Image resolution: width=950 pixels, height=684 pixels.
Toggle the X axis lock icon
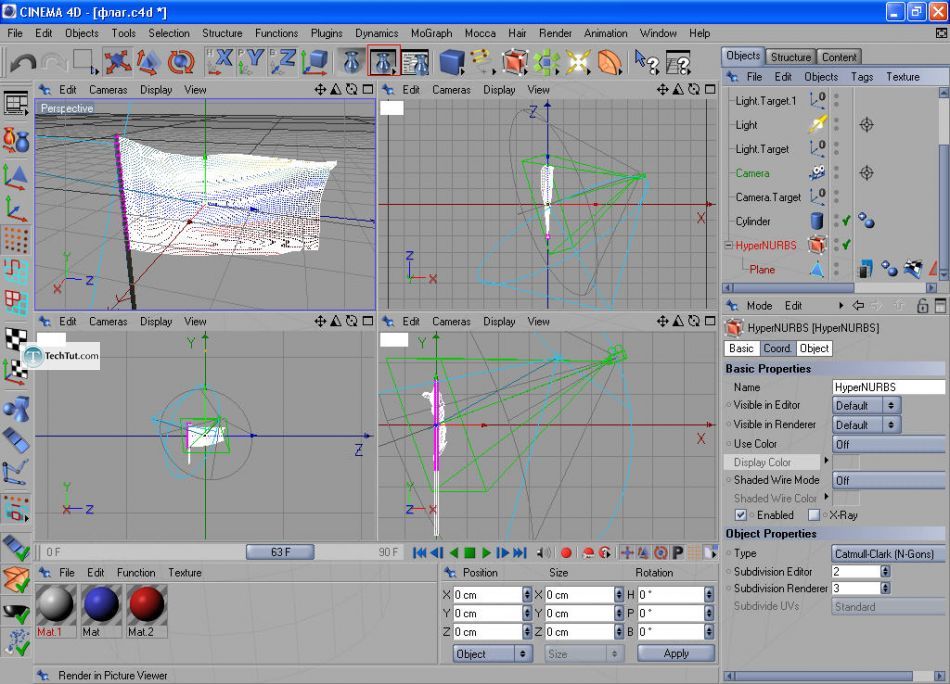click(x=219, y=63)
